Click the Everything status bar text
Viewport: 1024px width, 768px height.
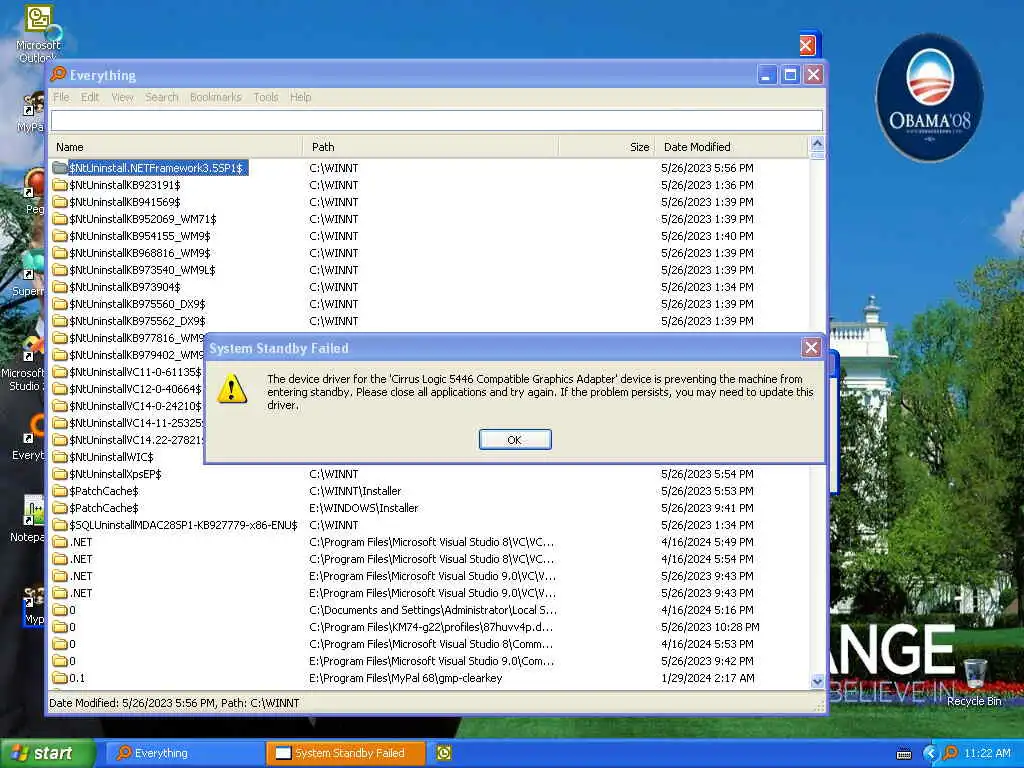(x=174, y=703)
